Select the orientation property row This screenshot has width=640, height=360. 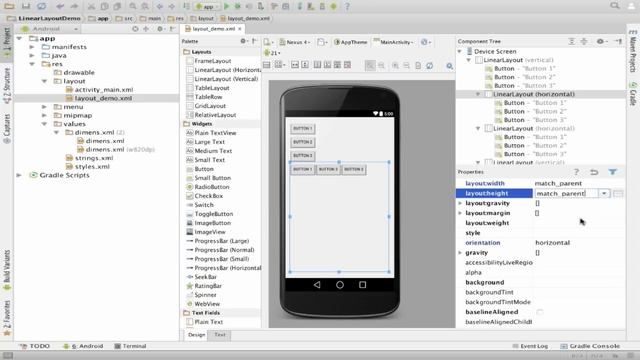click(540, 243)
